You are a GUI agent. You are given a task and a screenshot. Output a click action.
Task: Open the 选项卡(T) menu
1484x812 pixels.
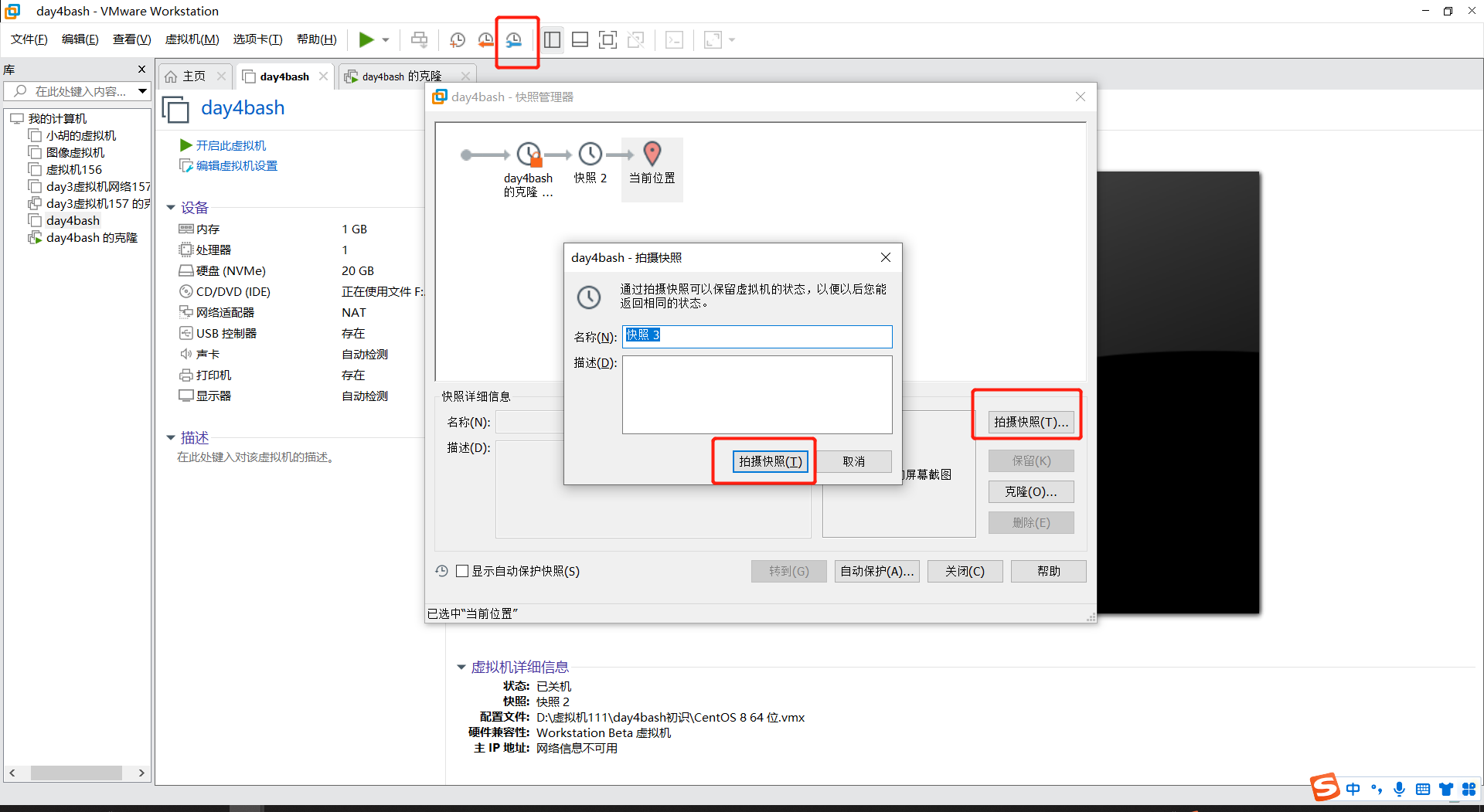(258, 39)
